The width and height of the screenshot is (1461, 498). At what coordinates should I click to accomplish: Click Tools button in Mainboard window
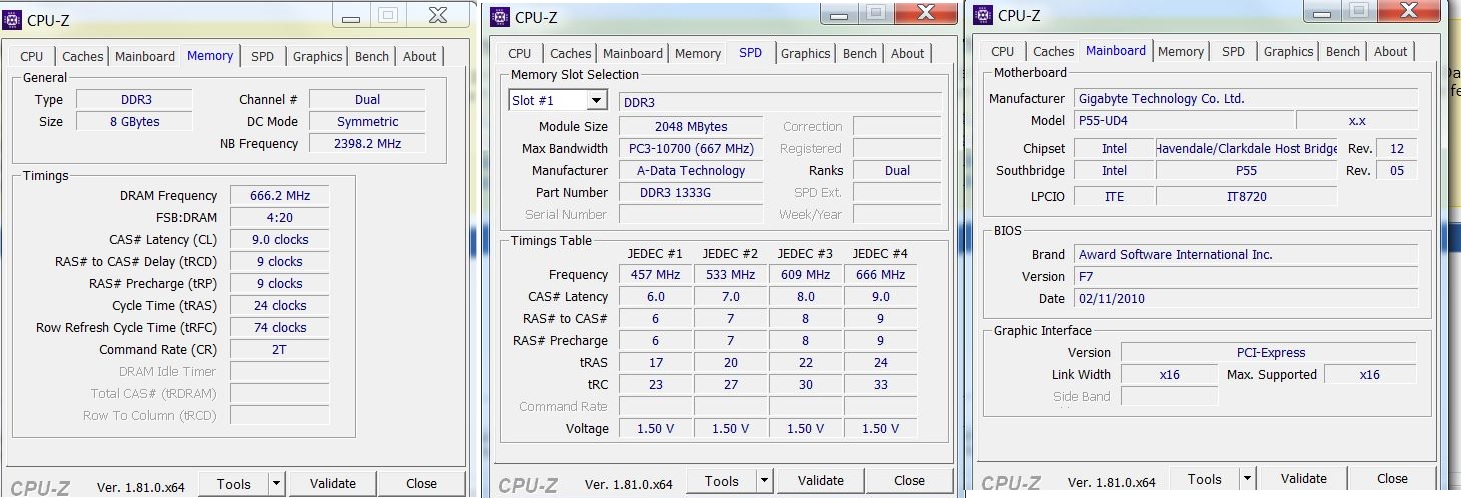[1205, 479]
